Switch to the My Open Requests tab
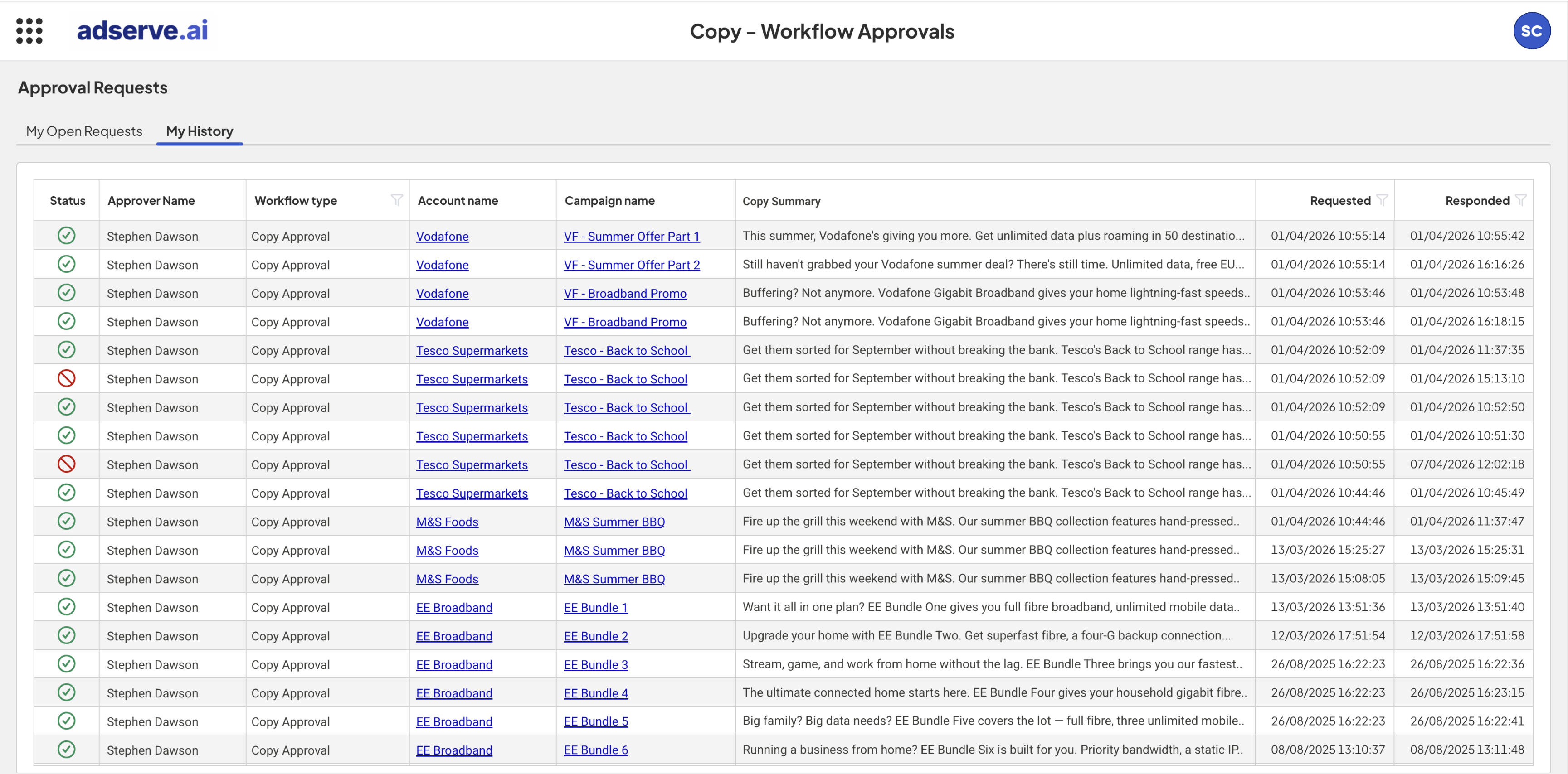This screenshot has width=1568, height=774. click(84, 131)
